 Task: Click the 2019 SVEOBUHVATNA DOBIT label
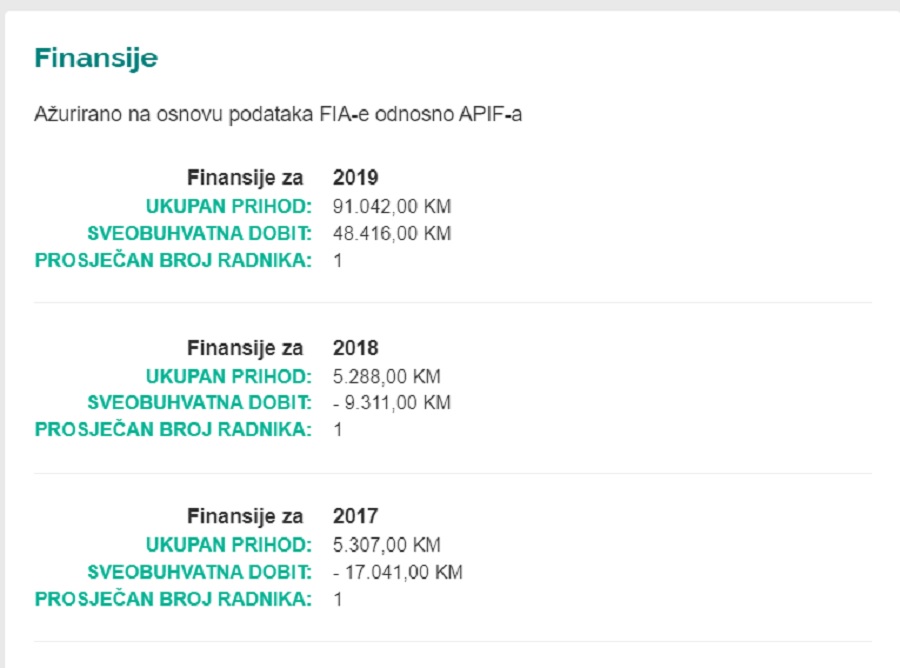(199, 233)
